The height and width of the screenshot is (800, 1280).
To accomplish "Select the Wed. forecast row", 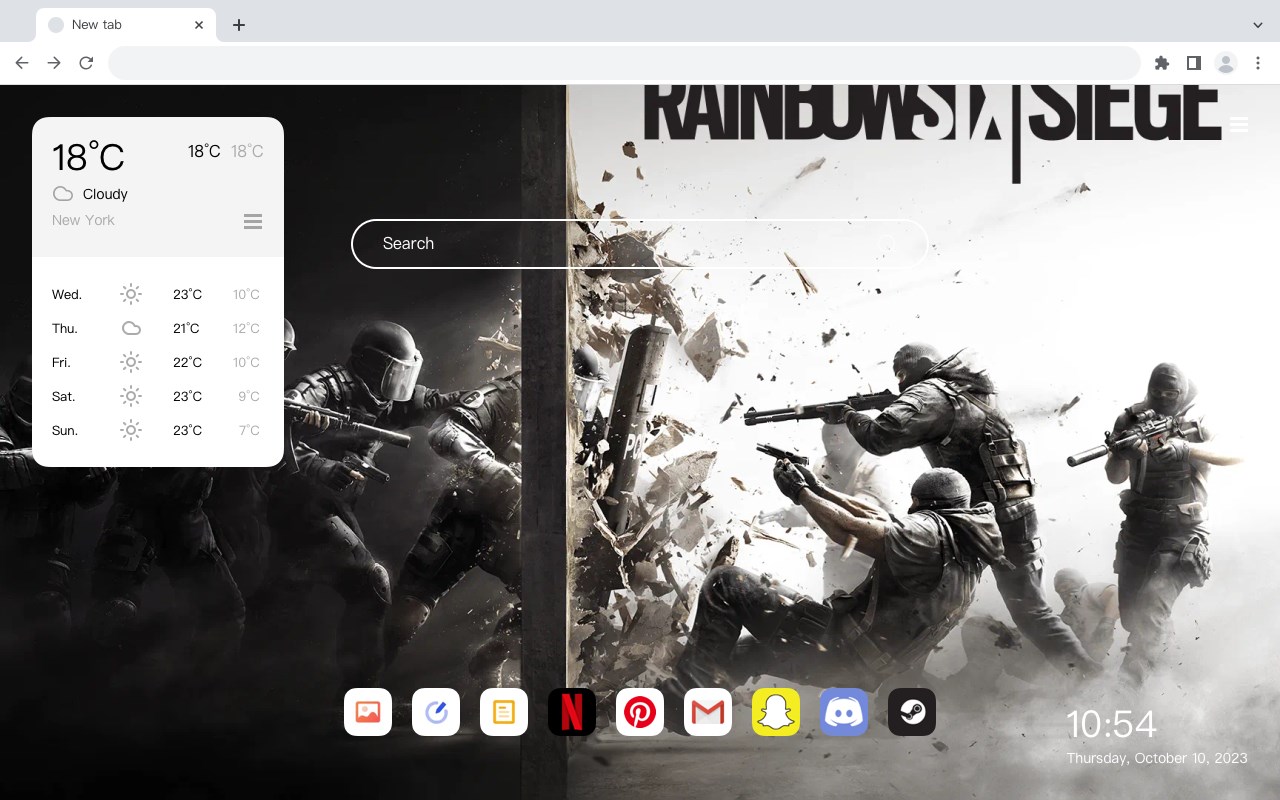I will [158, 294].
